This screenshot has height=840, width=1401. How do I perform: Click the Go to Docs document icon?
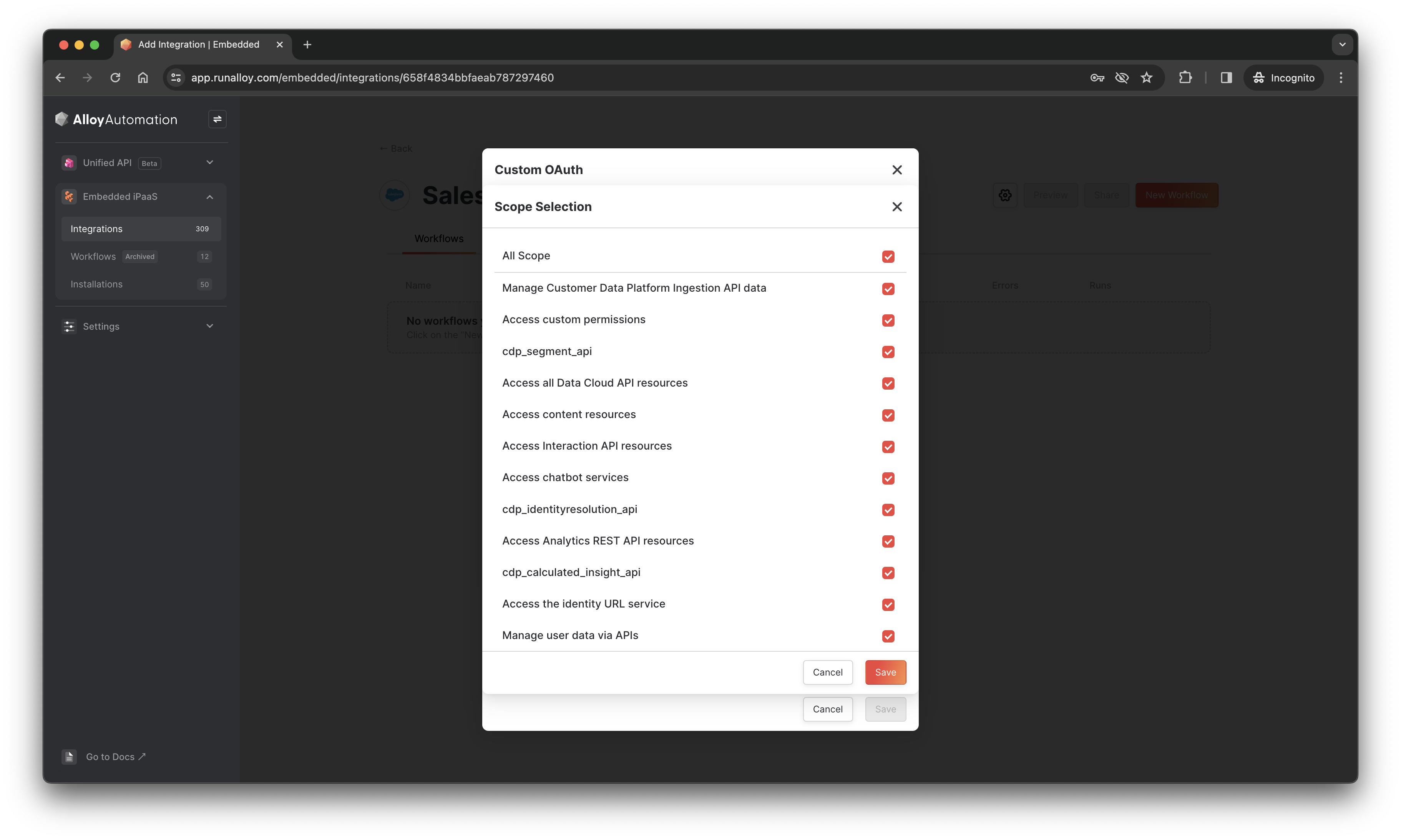[69, 757]
